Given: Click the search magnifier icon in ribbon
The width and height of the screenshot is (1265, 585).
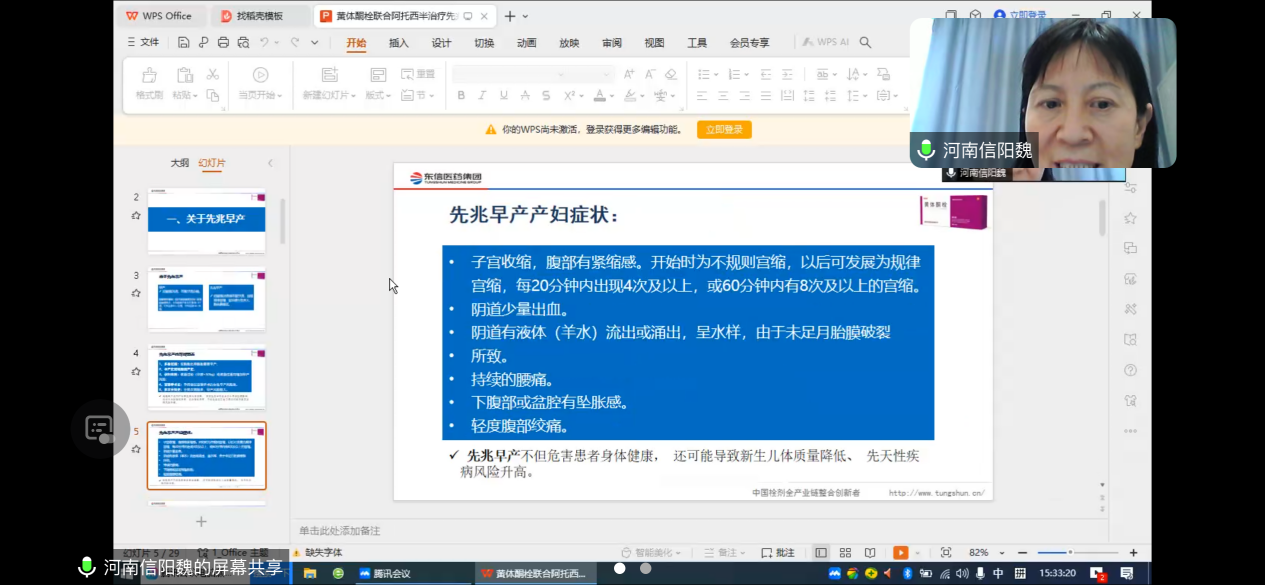Looking at the screenshot, I should (x=865, y=43).
